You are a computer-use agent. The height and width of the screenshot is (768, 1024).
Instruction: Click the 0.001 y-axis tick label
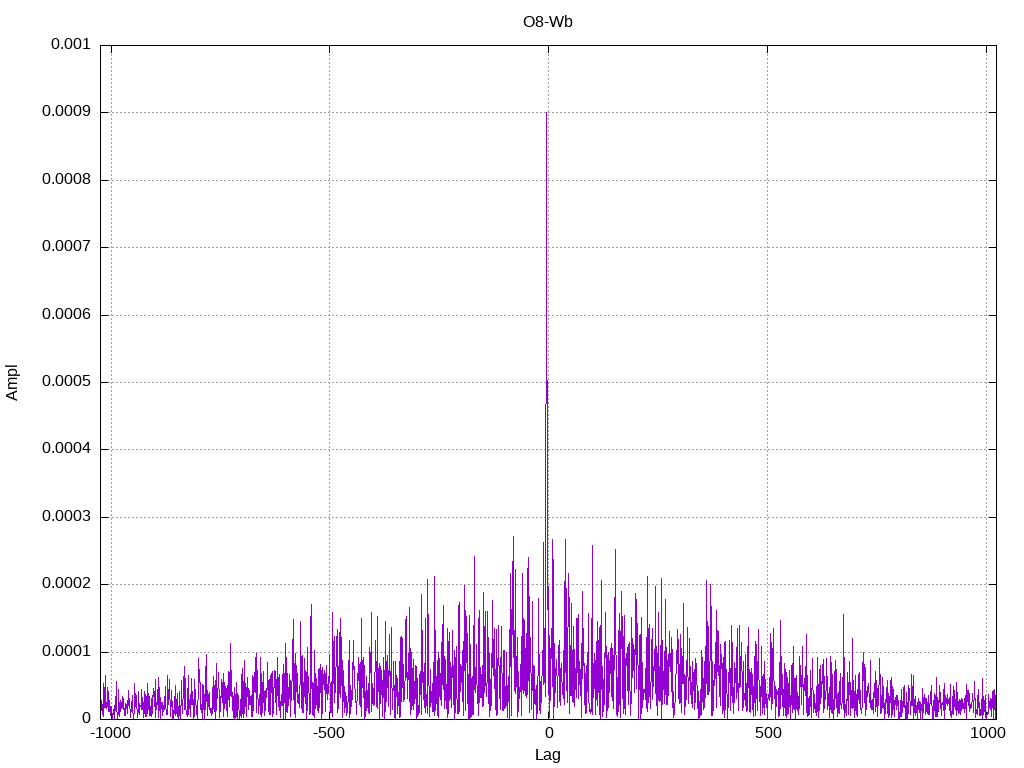click(x=71, y=45)
